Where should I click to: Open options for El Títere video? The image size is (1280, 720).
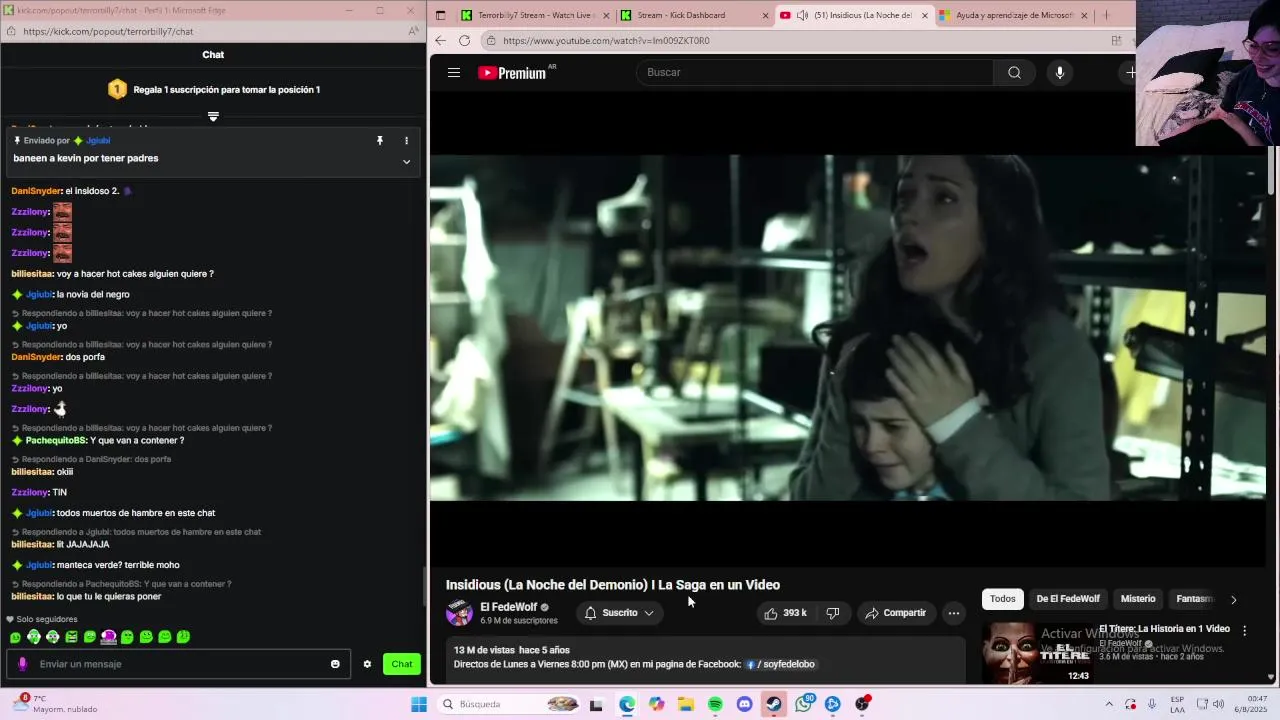tap(1244, 631)
